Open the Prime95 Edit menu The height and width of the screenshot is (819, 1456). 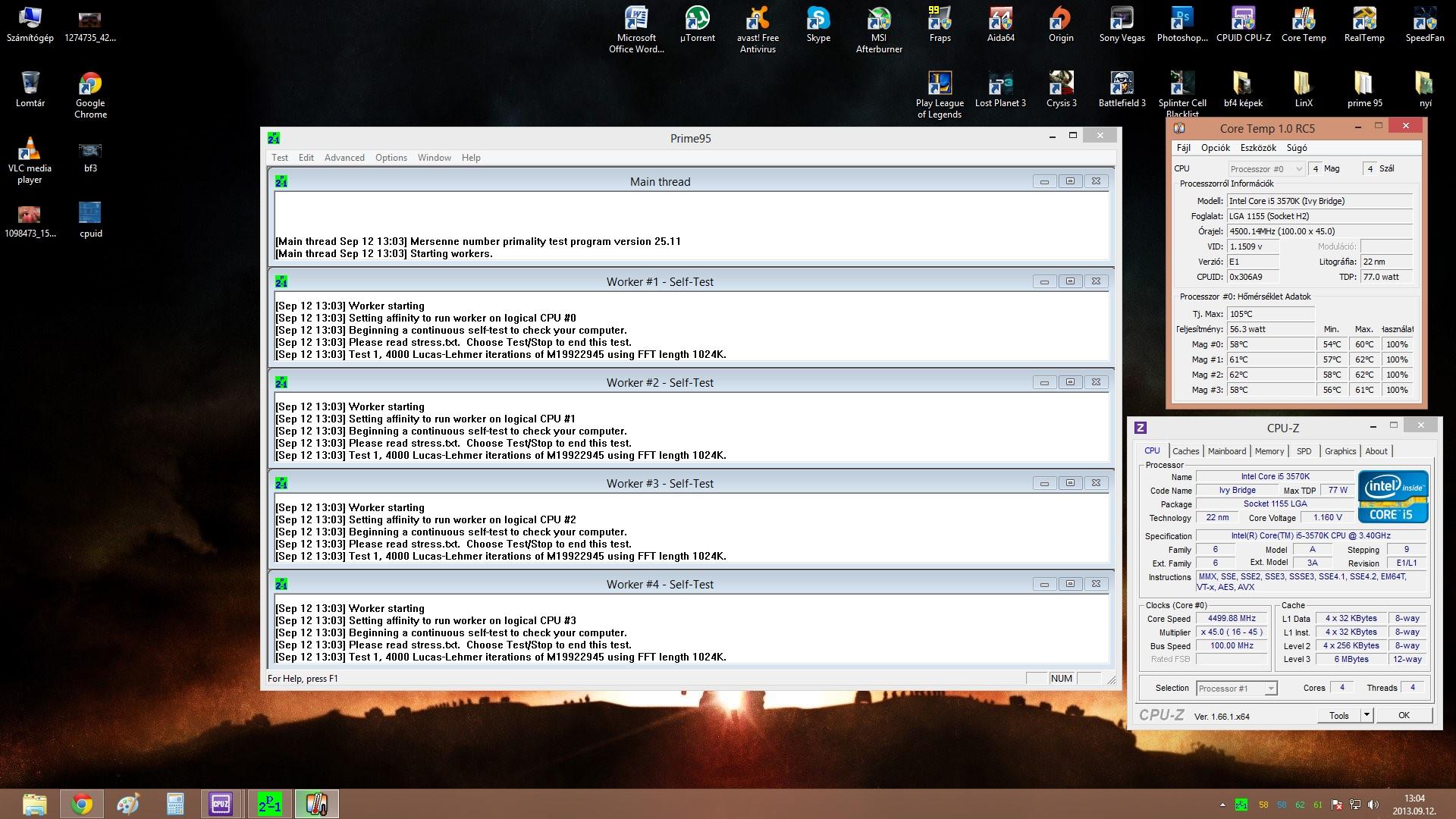(x=306, y=158)
